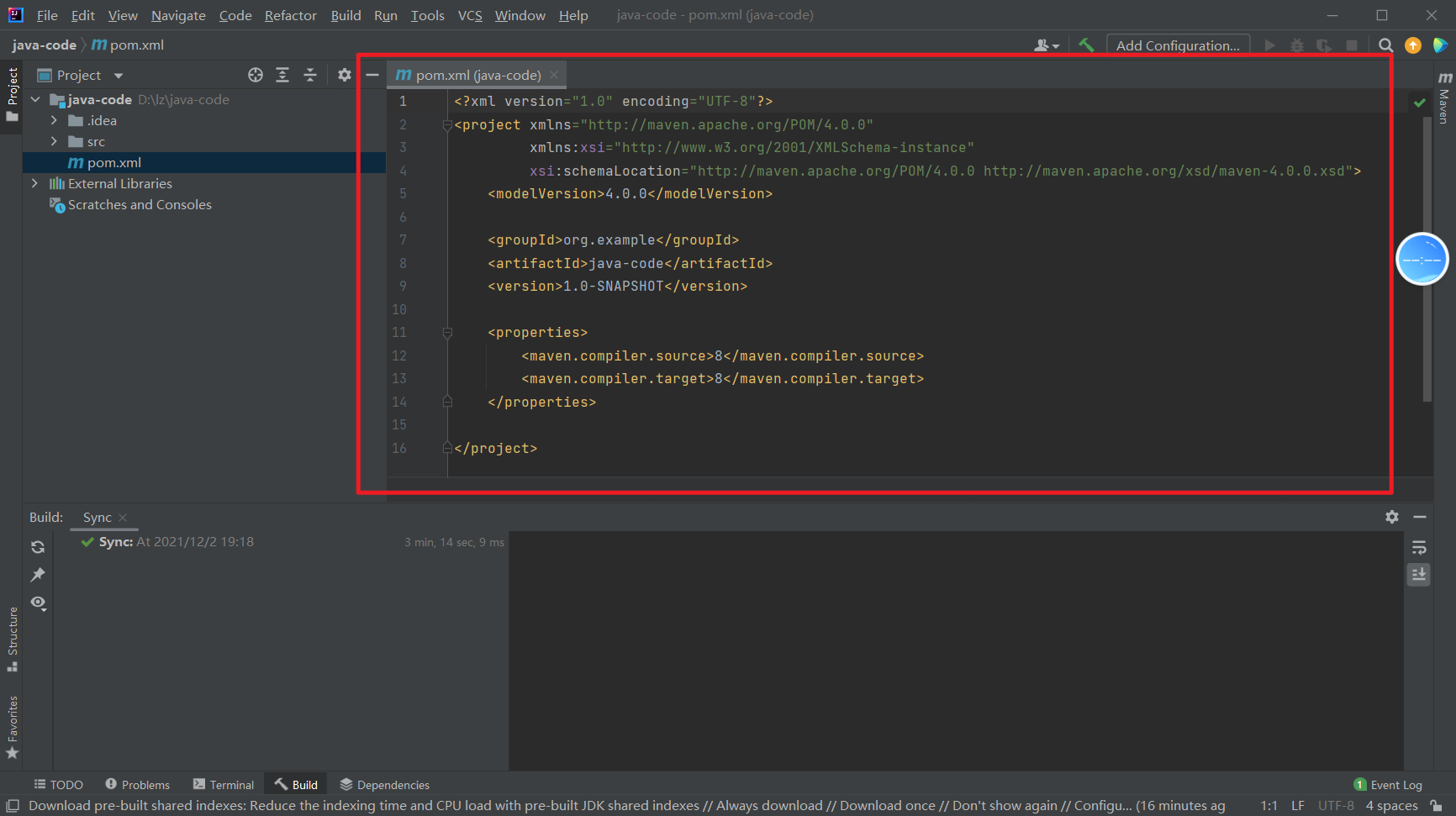Expand the External Libraries node

[x=35, y=183]
